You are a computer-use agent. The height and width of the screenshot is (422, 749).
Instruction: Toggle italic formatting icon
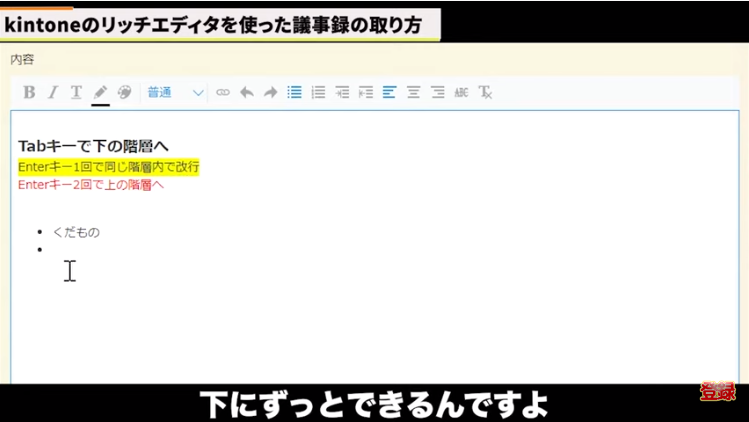(x=53, y=92)
